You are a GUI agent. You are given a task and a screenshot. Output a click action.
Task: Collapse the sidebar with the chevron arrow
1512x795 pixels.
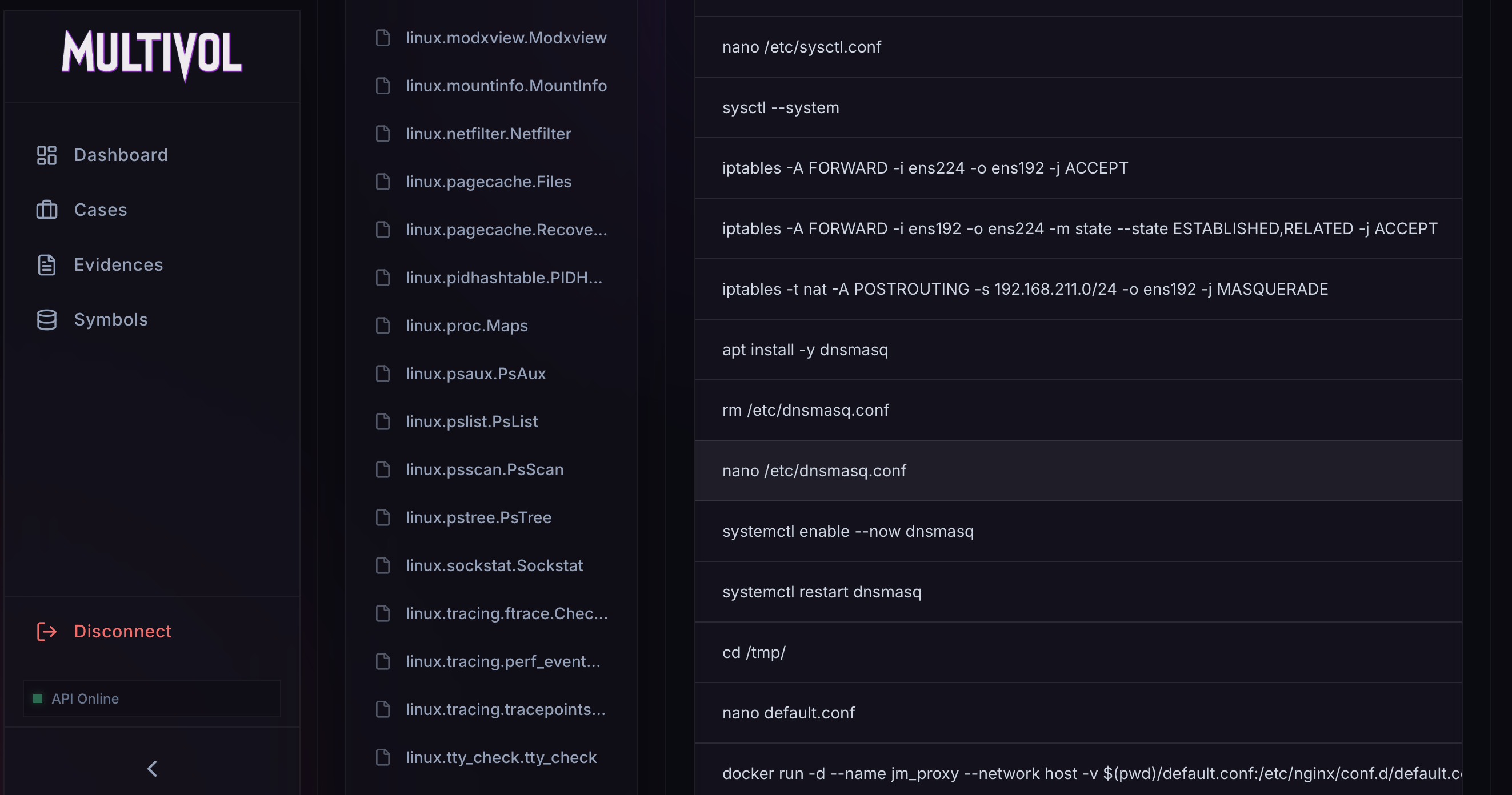tap(152, 769)
